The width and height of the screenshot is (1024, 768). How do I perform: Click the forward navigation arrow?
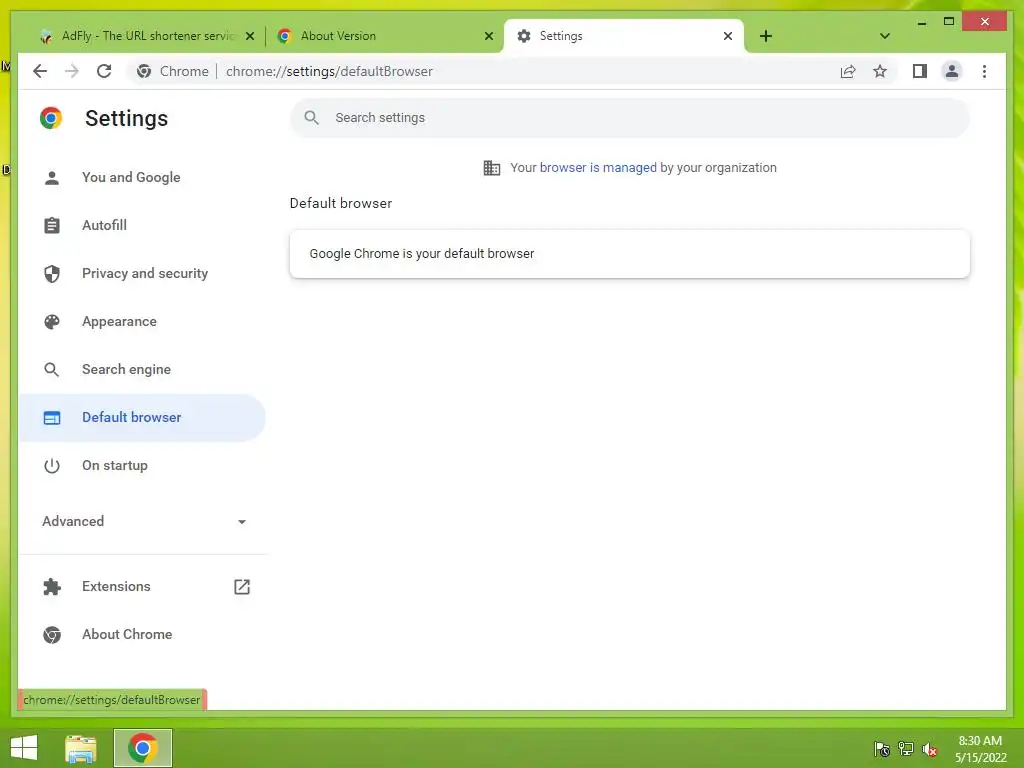point(72,71)
